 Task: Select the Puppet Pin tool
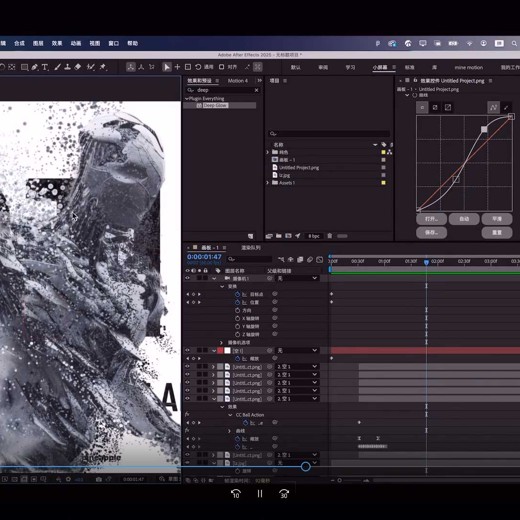[x=103, y=67]
